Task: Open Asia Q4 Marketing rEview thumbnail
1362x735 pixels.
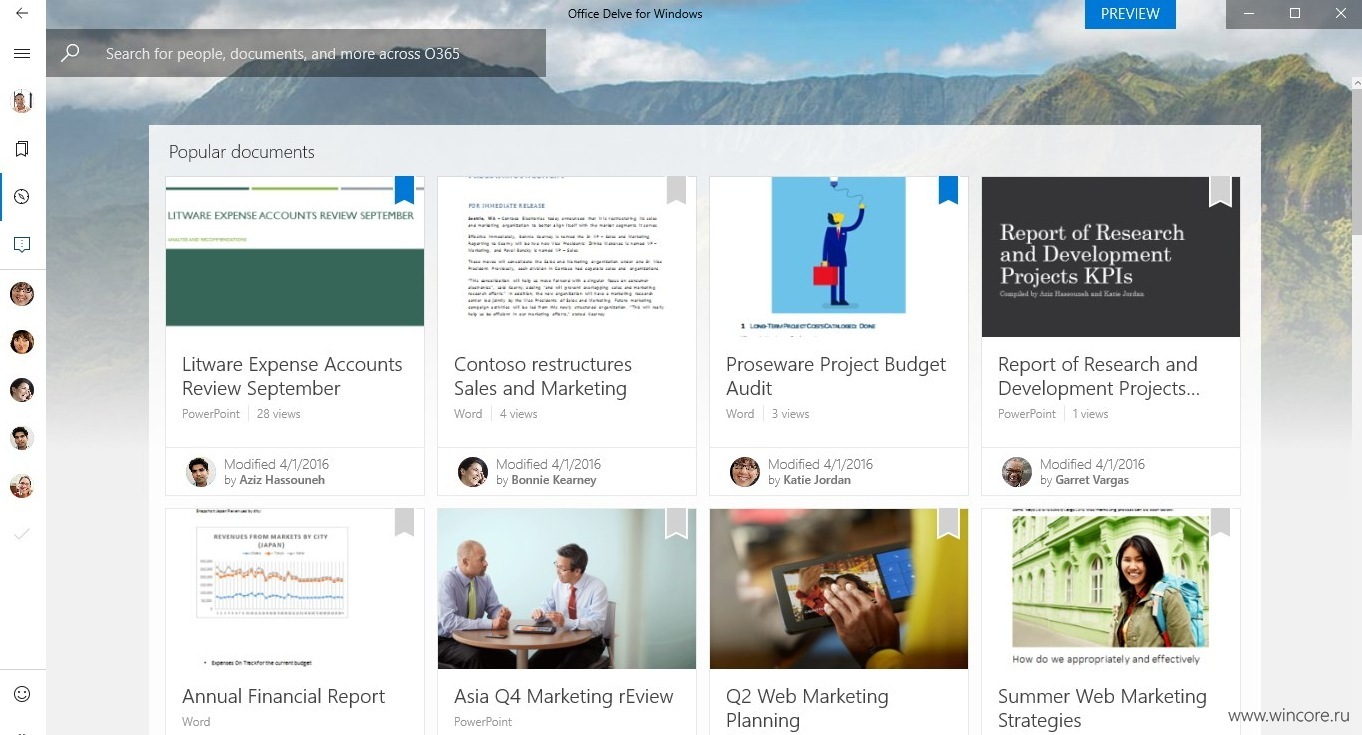Action: click(567, 589)
